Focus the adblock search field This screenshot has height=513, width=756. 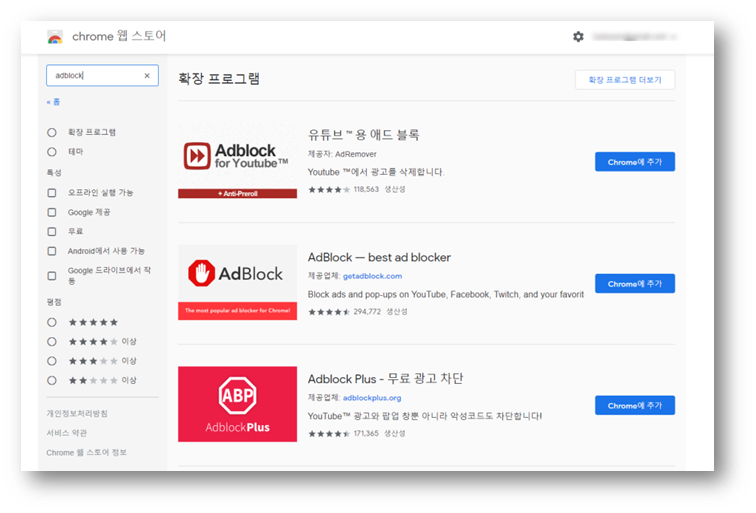102,76
